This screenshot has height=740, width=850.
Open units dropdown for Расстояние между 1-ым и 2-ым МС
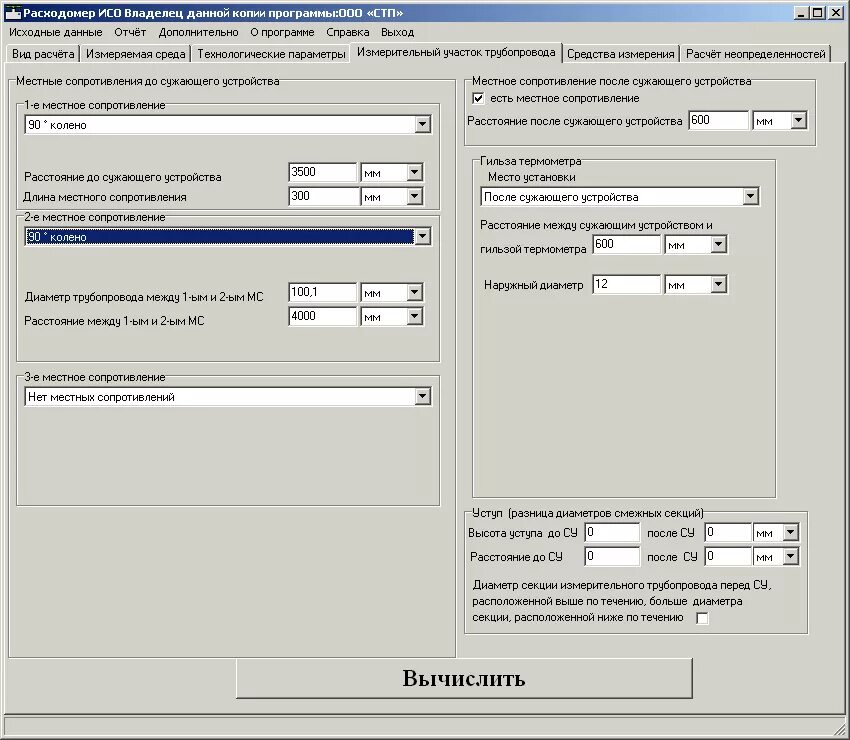[415, 317]
